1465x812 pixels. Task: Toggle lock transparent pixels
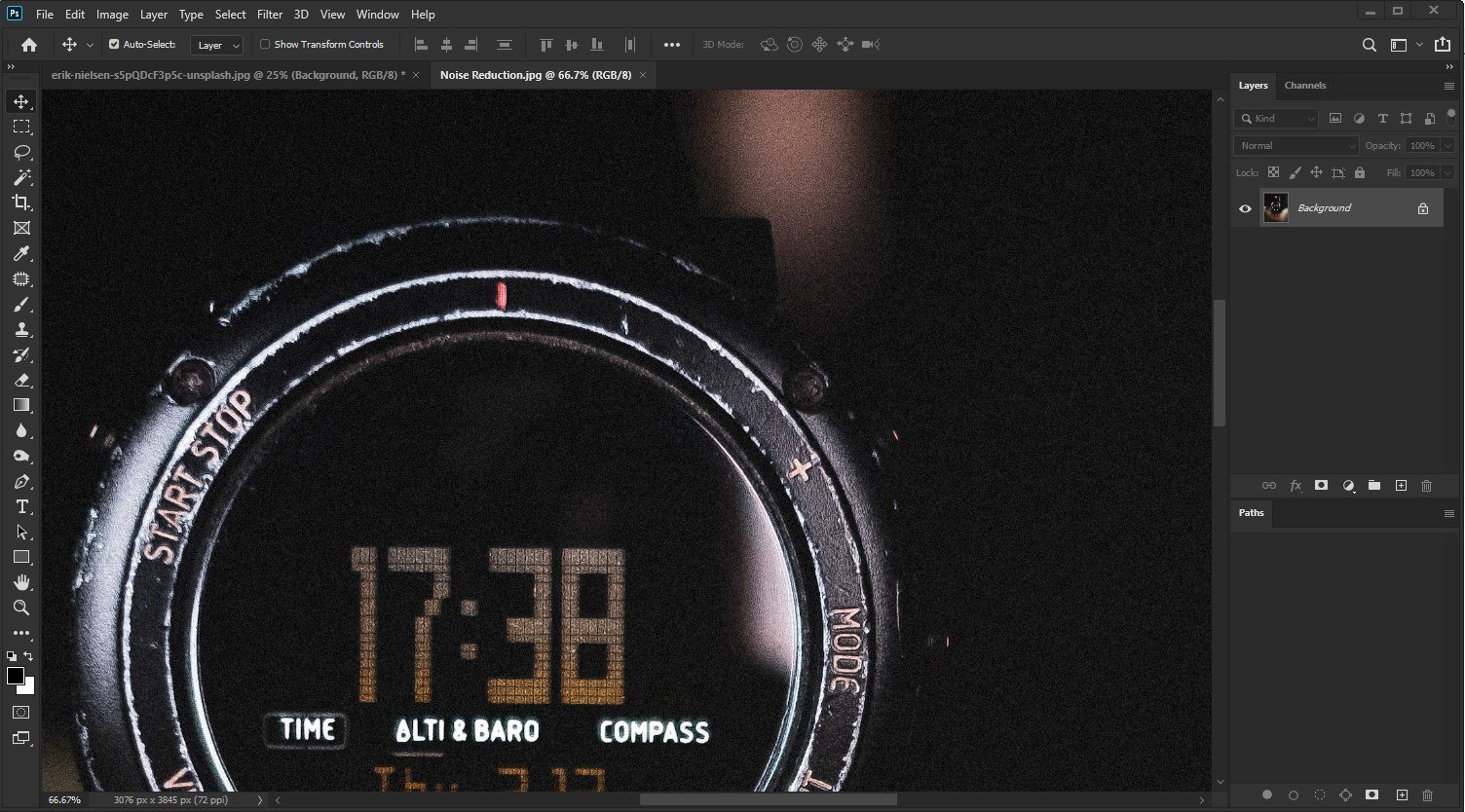tap(1273, 172)
